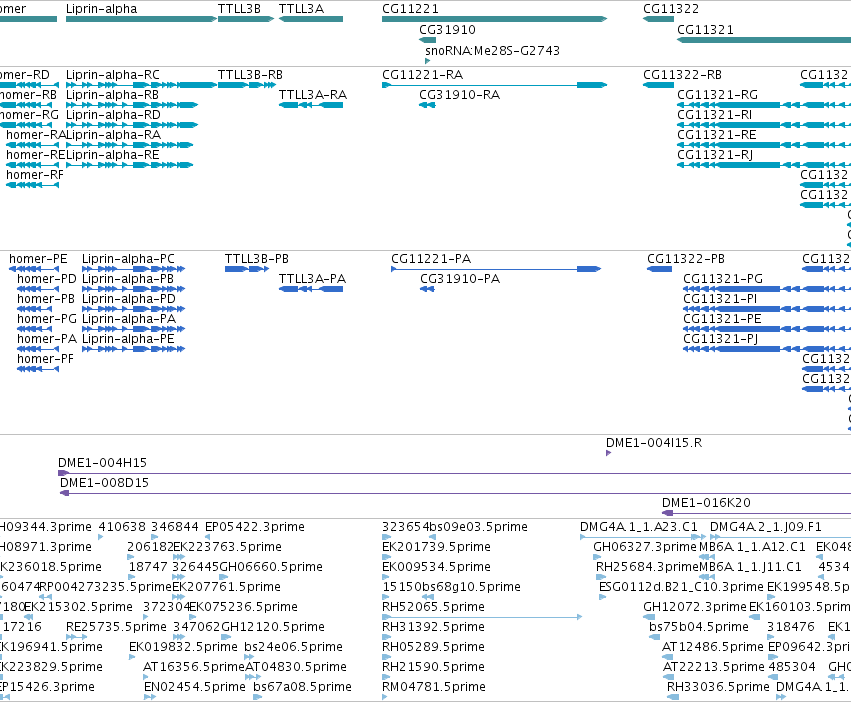Click BAC end DME1-004I15.R
Image resolution: width=851 pixels, height=702 pixels.
click(x=608, y=453)
